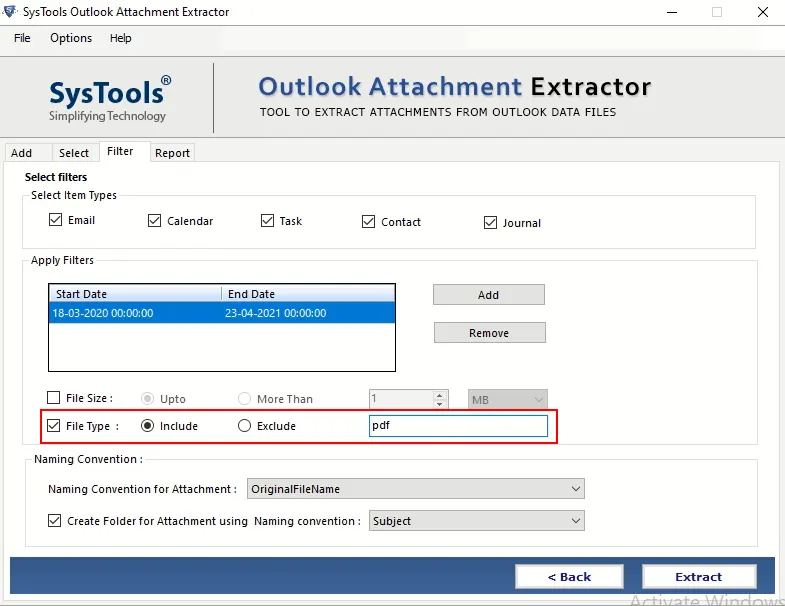
Task: Click the Add date filter button
Action: point(489,294)
